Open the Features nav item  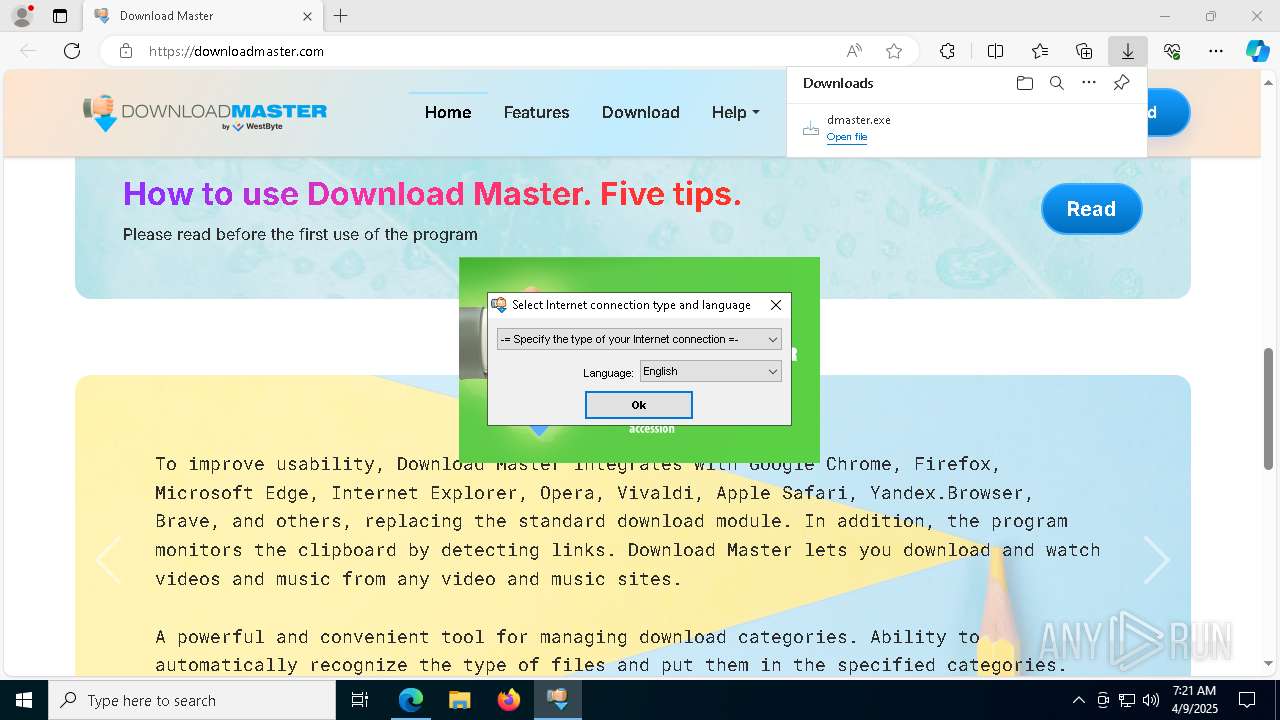(x=536, y=112)
